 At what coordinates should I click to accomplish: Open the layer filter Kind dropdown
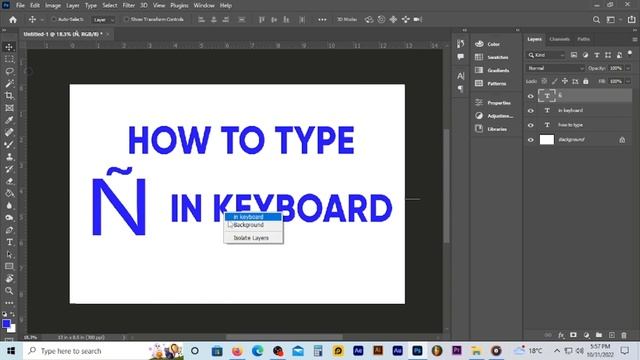[546, 55]
